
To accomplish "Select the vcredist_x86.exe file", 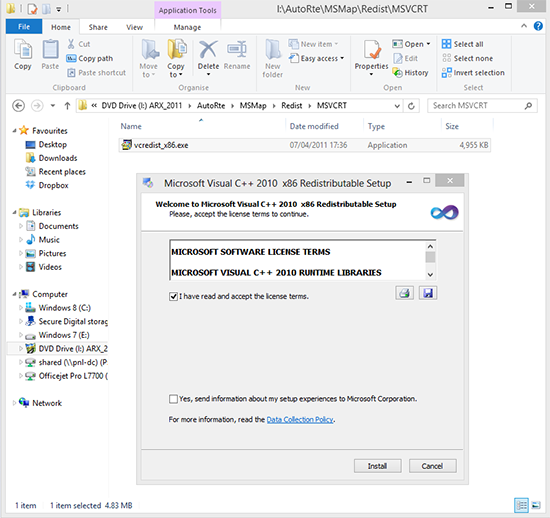I will tap(304, 145).
